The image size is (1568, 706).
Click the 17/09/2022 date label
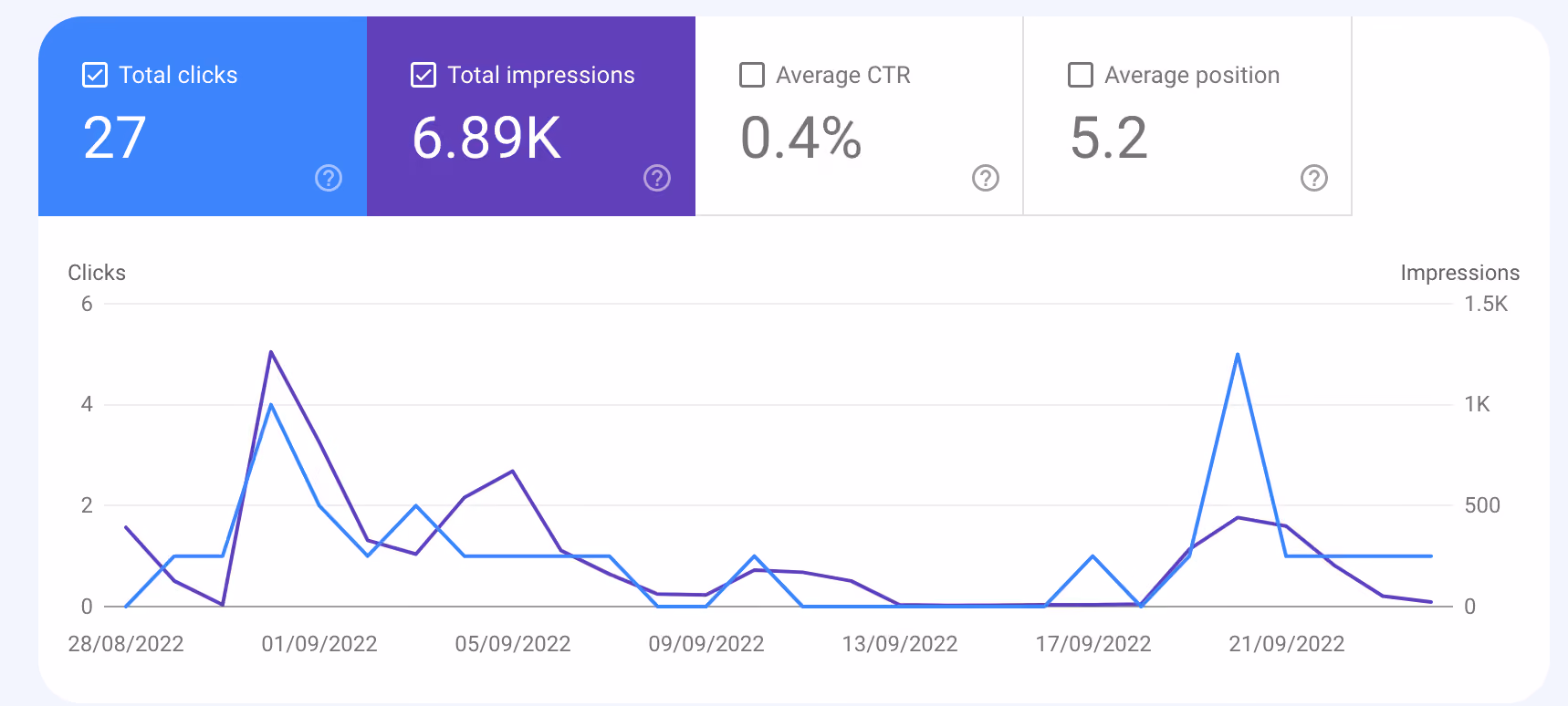pyautogui.click(x=1093, y=644)
